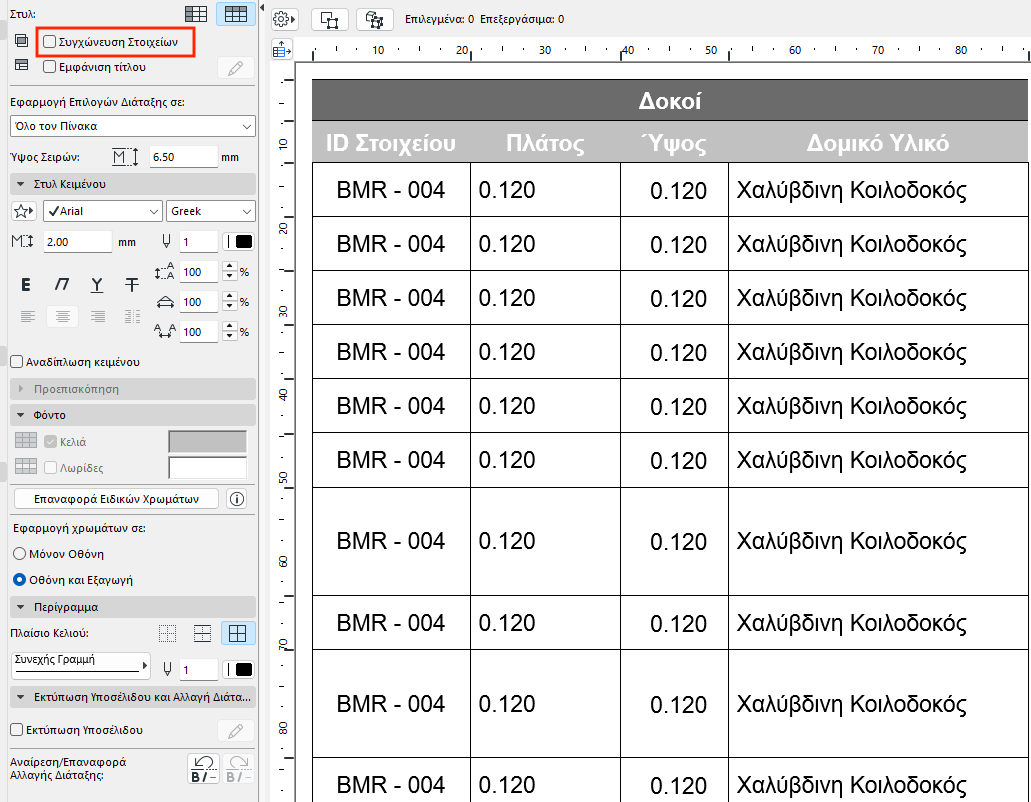The image size is (1031, 802).
Task: Select the ID Στοιχείου column header
Action: [391, 143]
